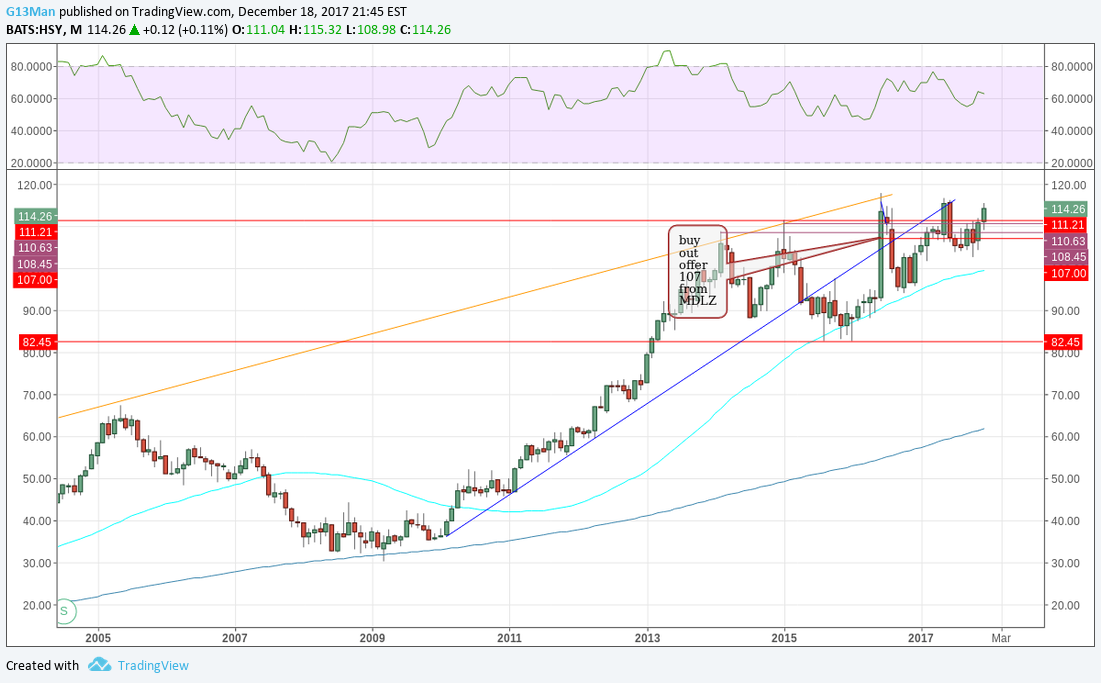This screenshot has width=1101, height=683.
Task: Click the TradingView cloud logo icon
Action: 99,664
